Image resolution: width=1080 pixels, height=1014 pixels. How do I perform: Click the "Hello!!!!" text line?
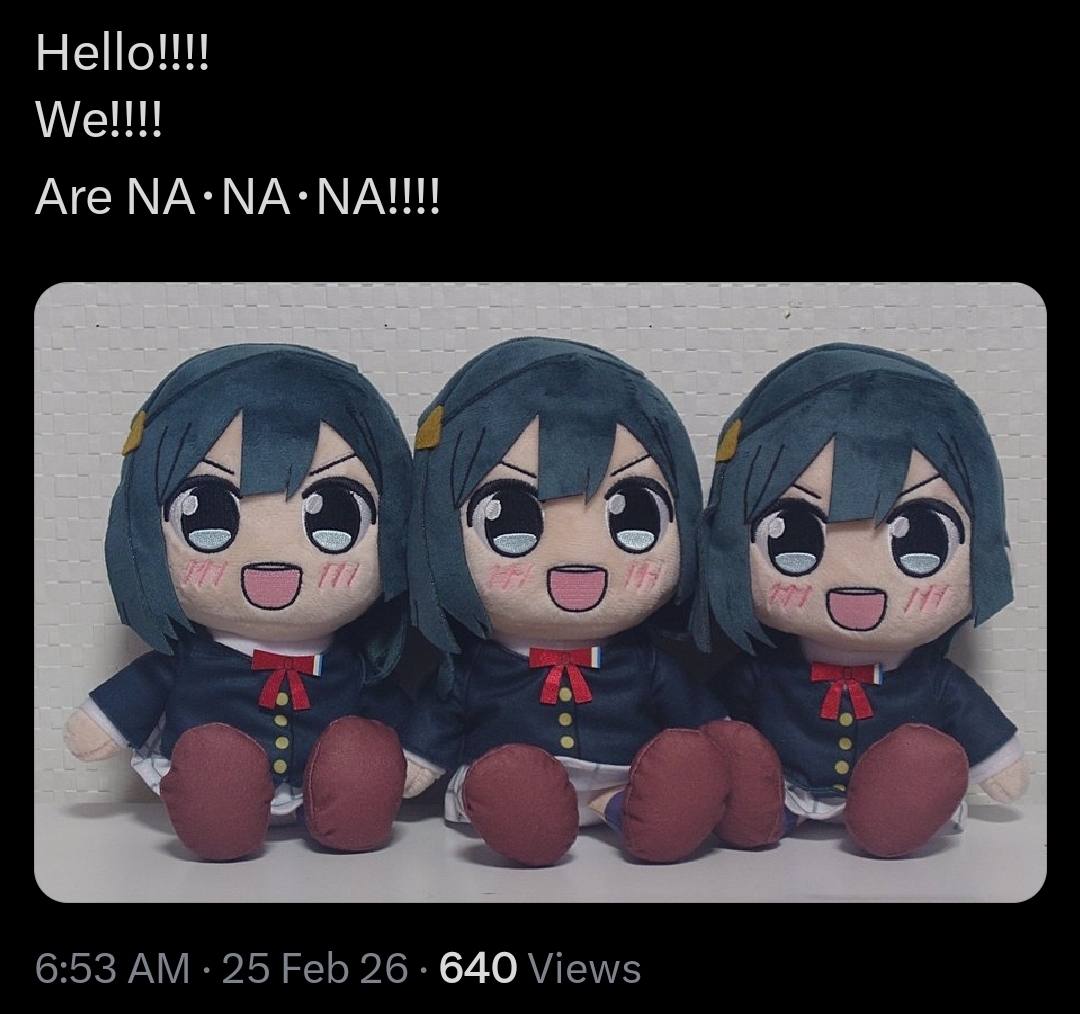pyautogui.click(x=122, y=52)
